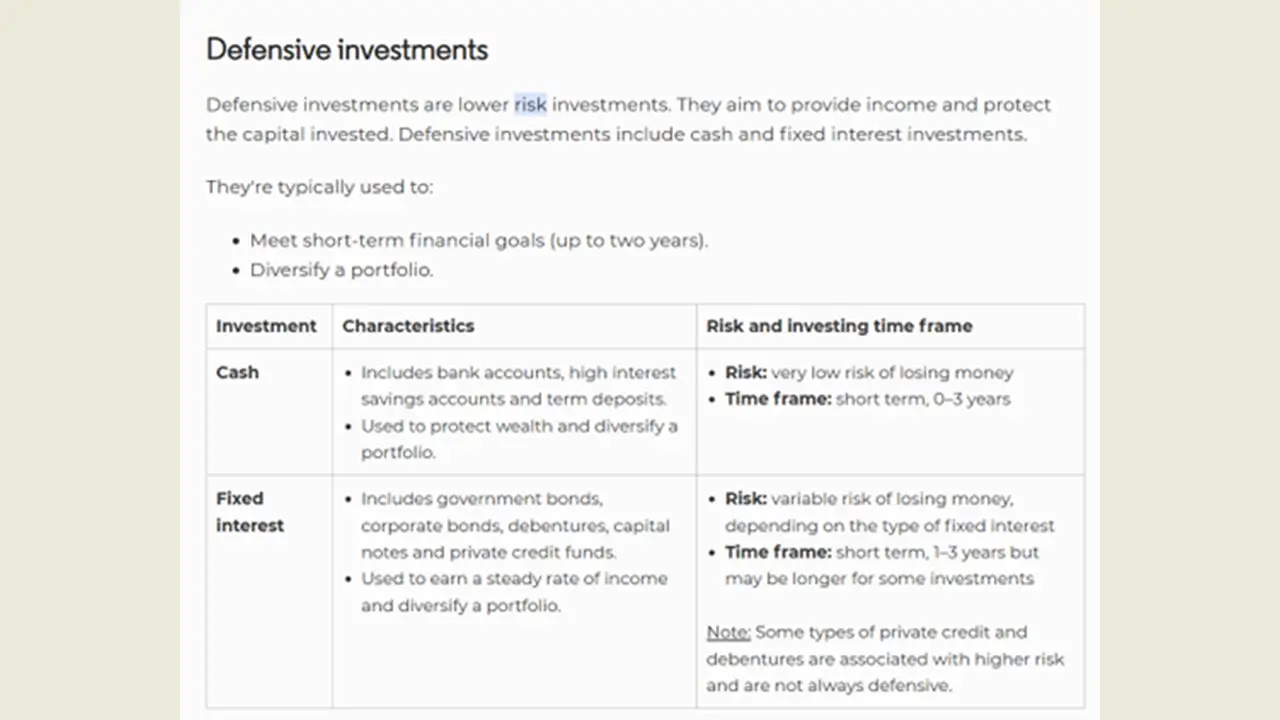Click the "Investment" column header
The height and width of the screenshot is (720, 1280).
[266, 326]
